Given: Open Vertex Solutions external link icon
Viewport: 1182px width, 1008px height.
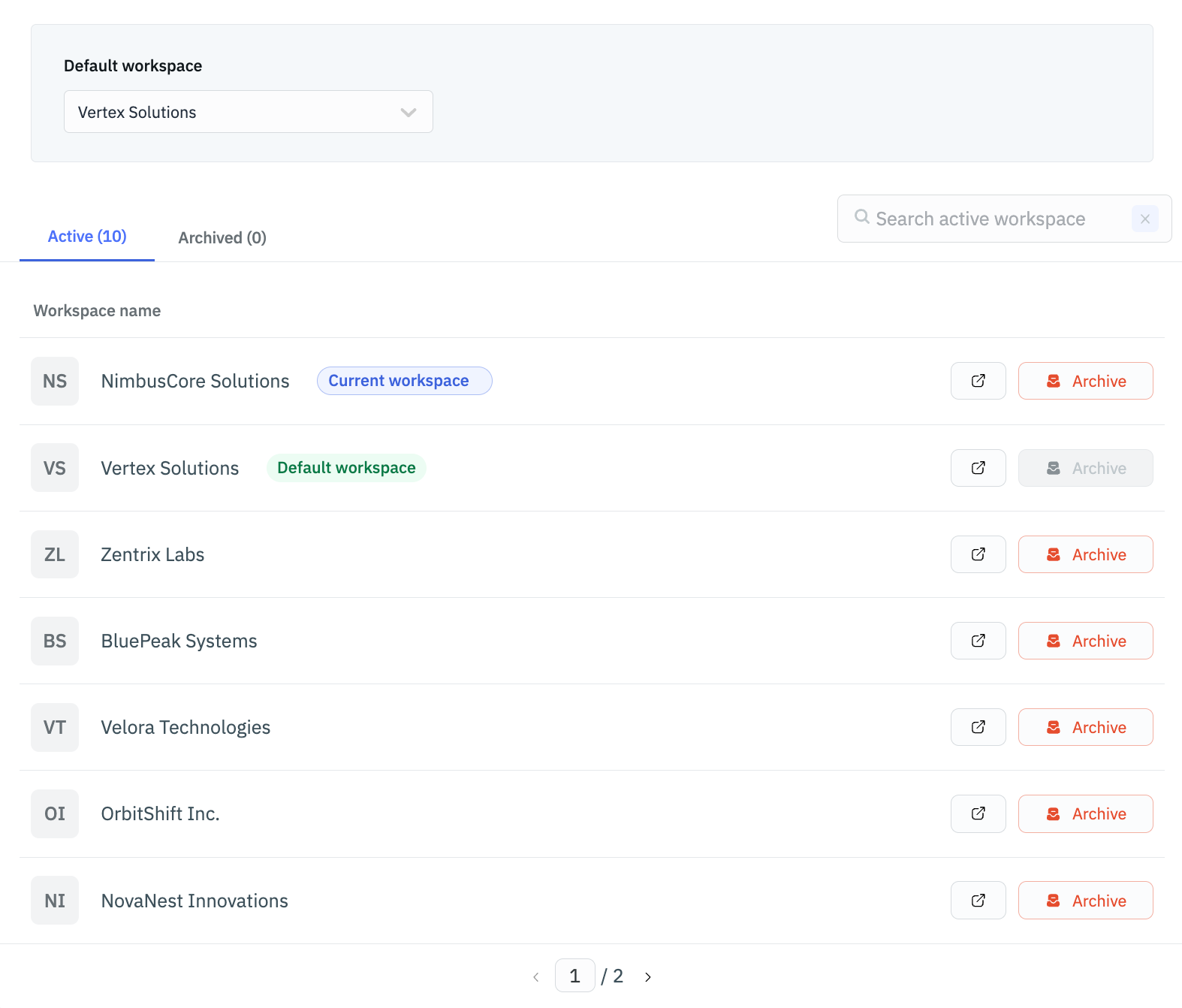Looking at the screenshot, I should pyautogui.click(x=978, y=468).
